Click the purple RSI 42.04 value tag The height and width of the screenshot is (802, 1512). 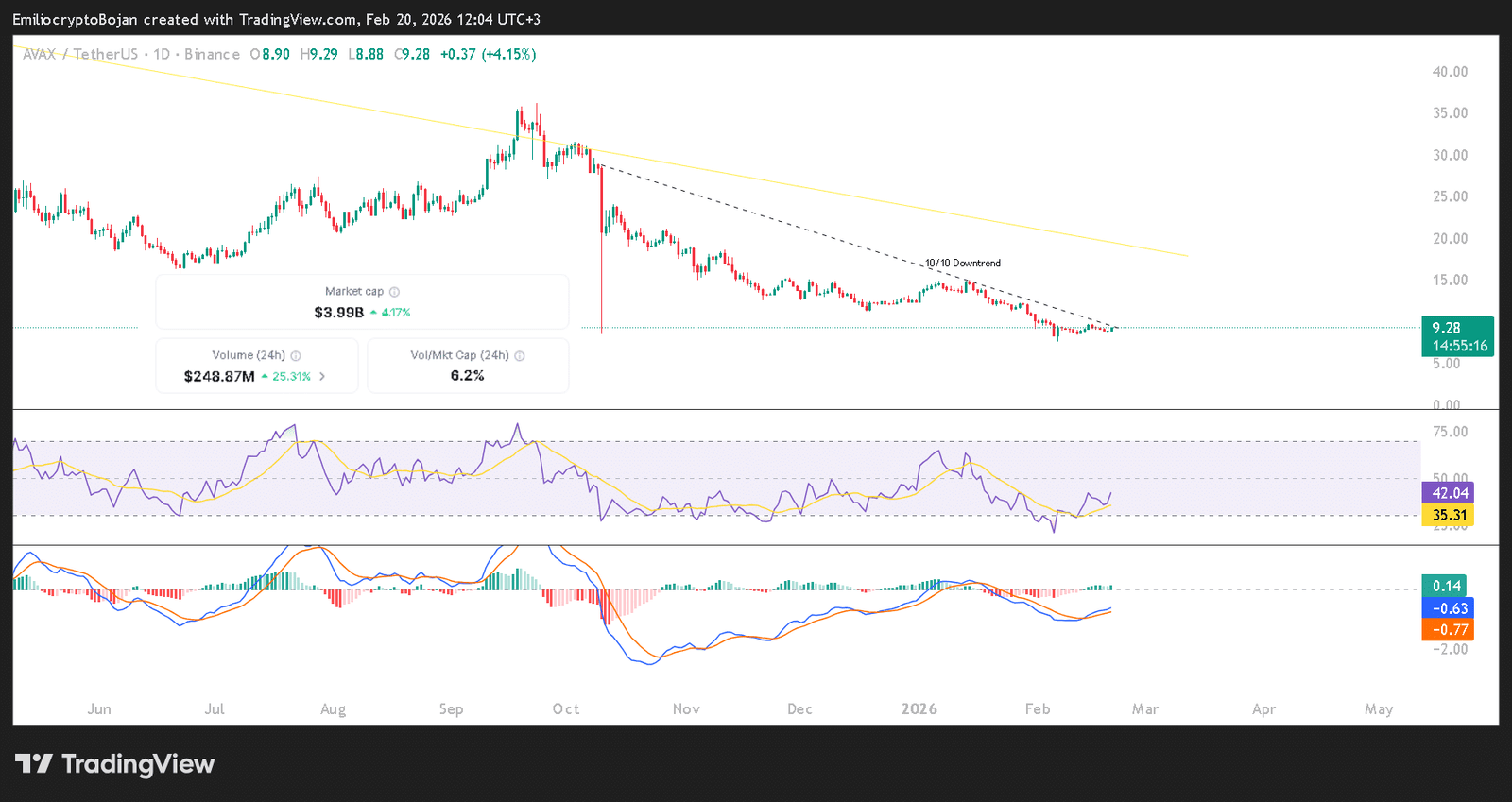click(1448, 493)
